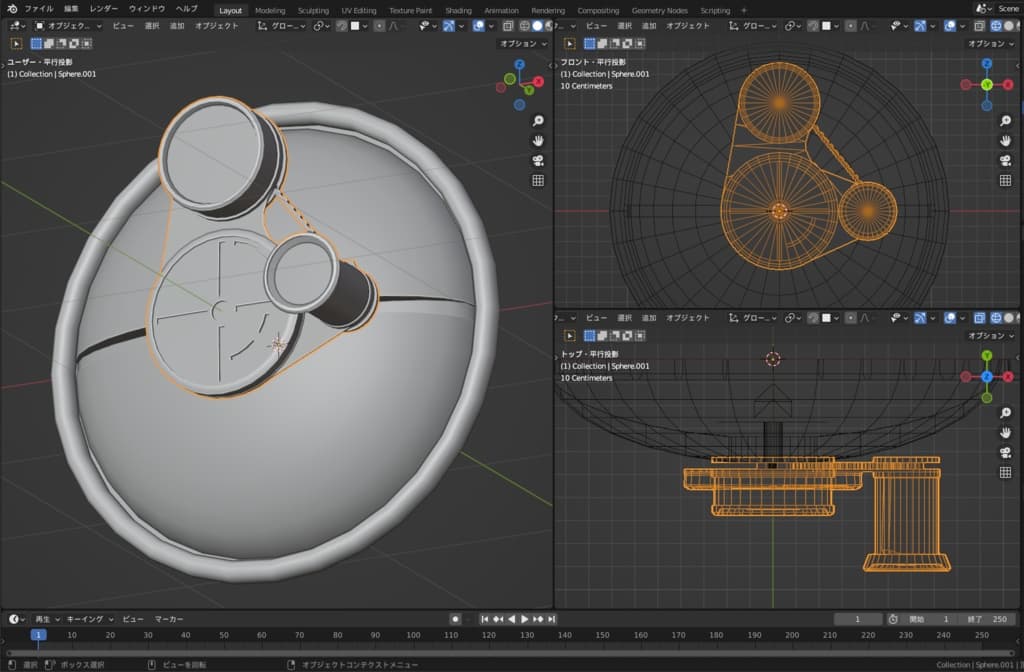Click the zoom magnifier icon in left viewport

tap(537, 120)
